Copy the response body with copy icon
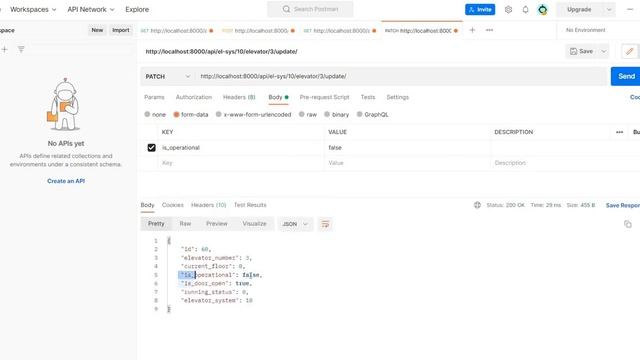The width and height of the screenshot is (640, 360). 628,224
